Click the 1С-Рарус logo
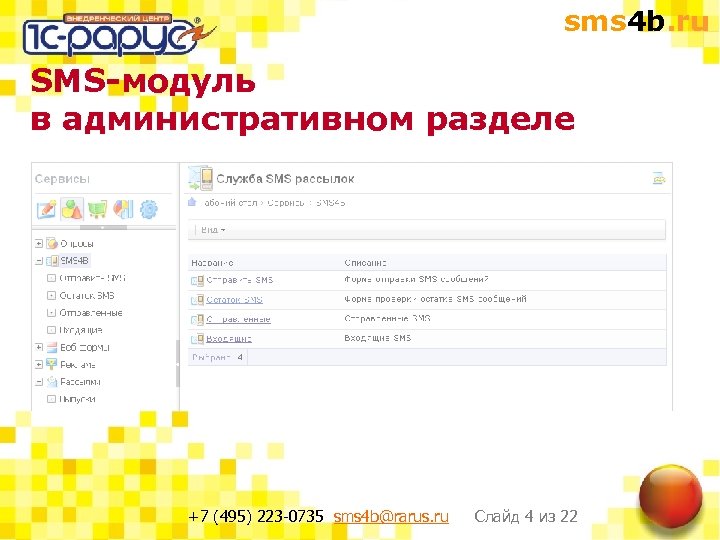720x540 pixels. click(x=117, y=35)
